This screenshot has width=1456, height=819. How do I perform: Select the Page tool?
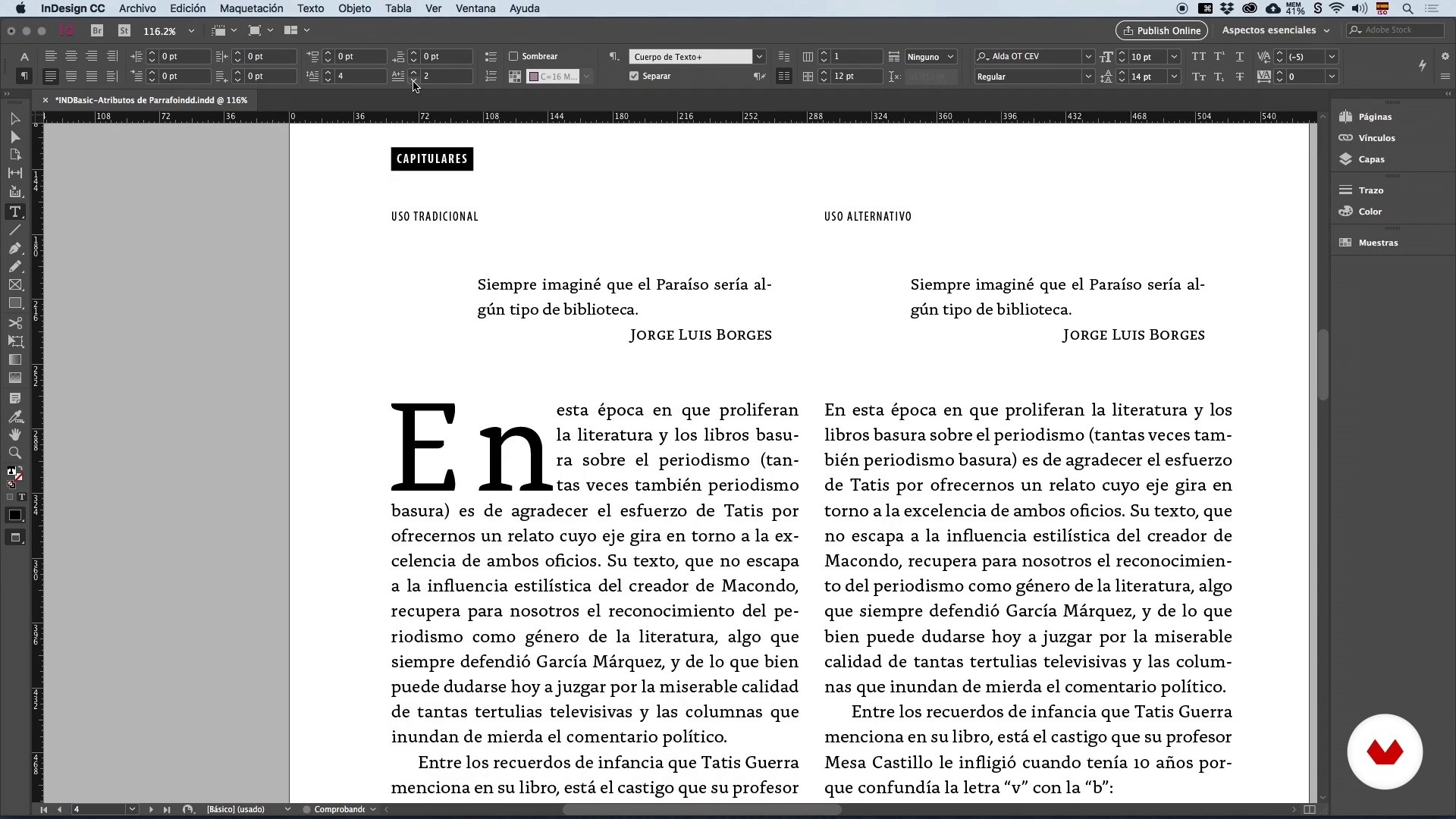(x=14, y=155)
